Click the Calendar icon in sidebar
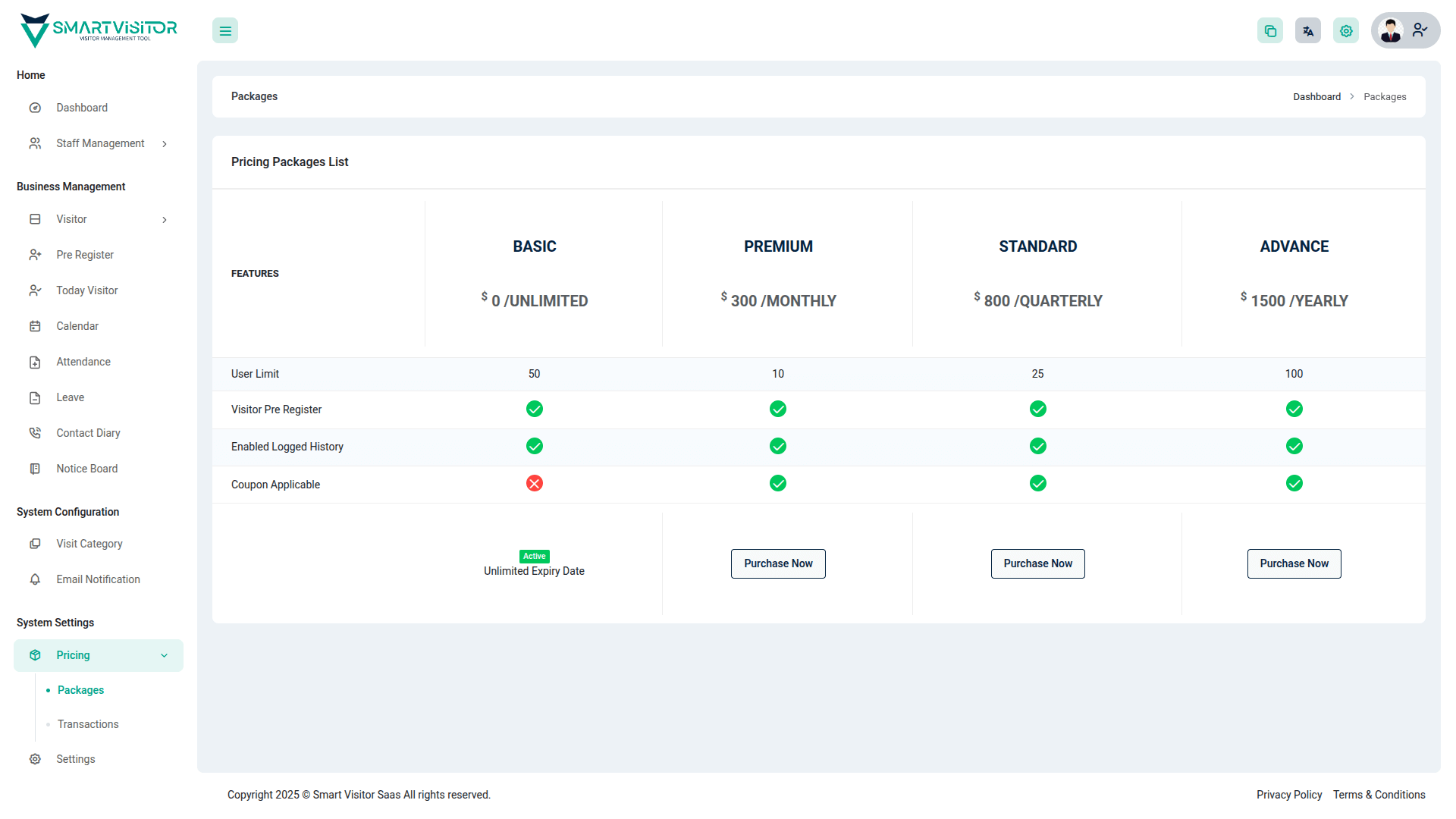Viewport: 1456px width, 819px height. pyautogui.click(x=35, y=326)
